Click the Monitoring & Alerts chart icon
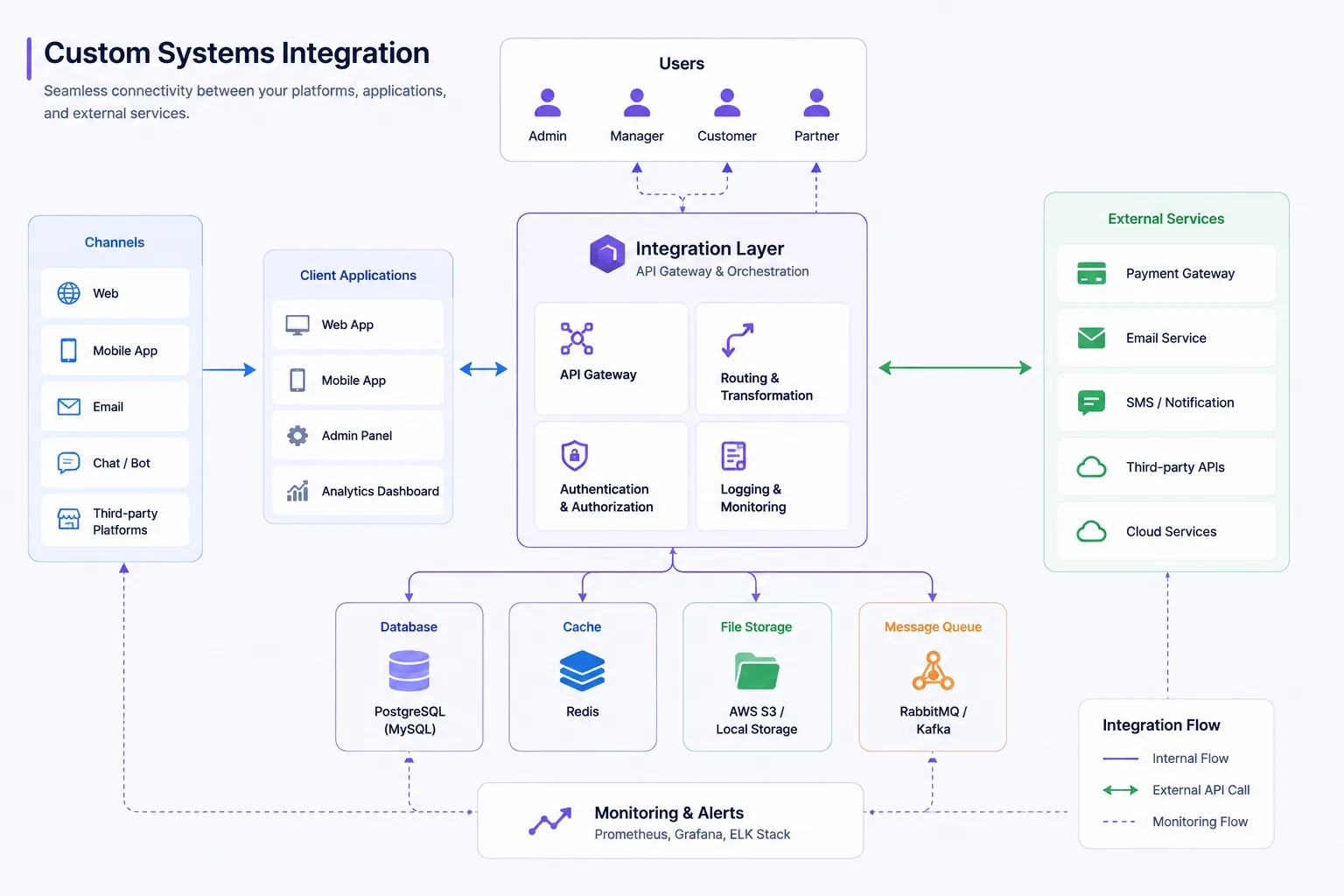 (x=550, y=821)
